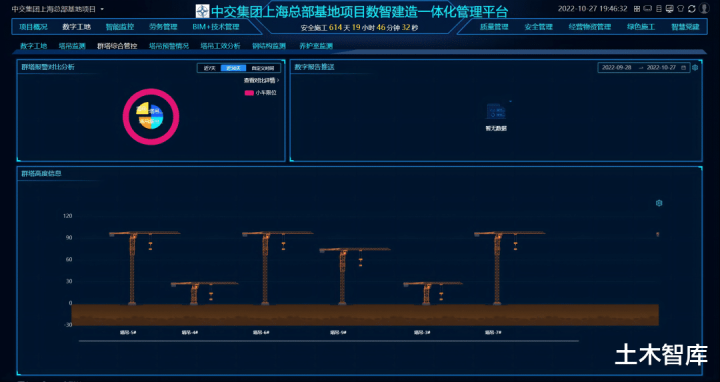720x382 pixels.
Task: Select the custom time range option
Action: coord(263,68)
